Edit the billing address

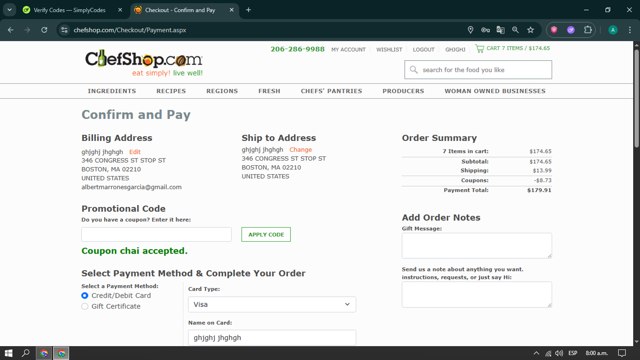point(135,152)
